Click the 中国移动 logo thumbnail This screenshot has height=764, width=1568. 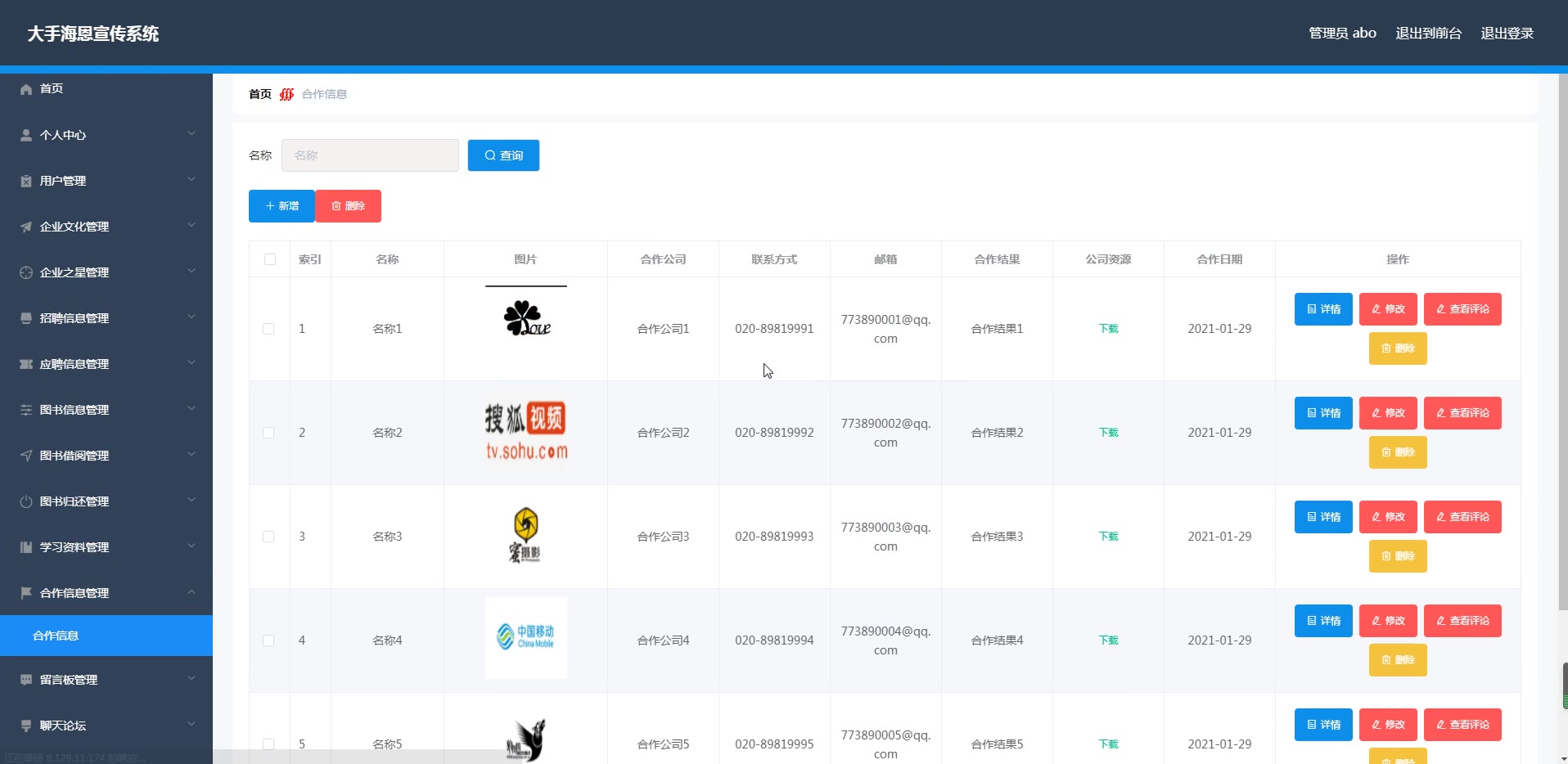(526, 638)
